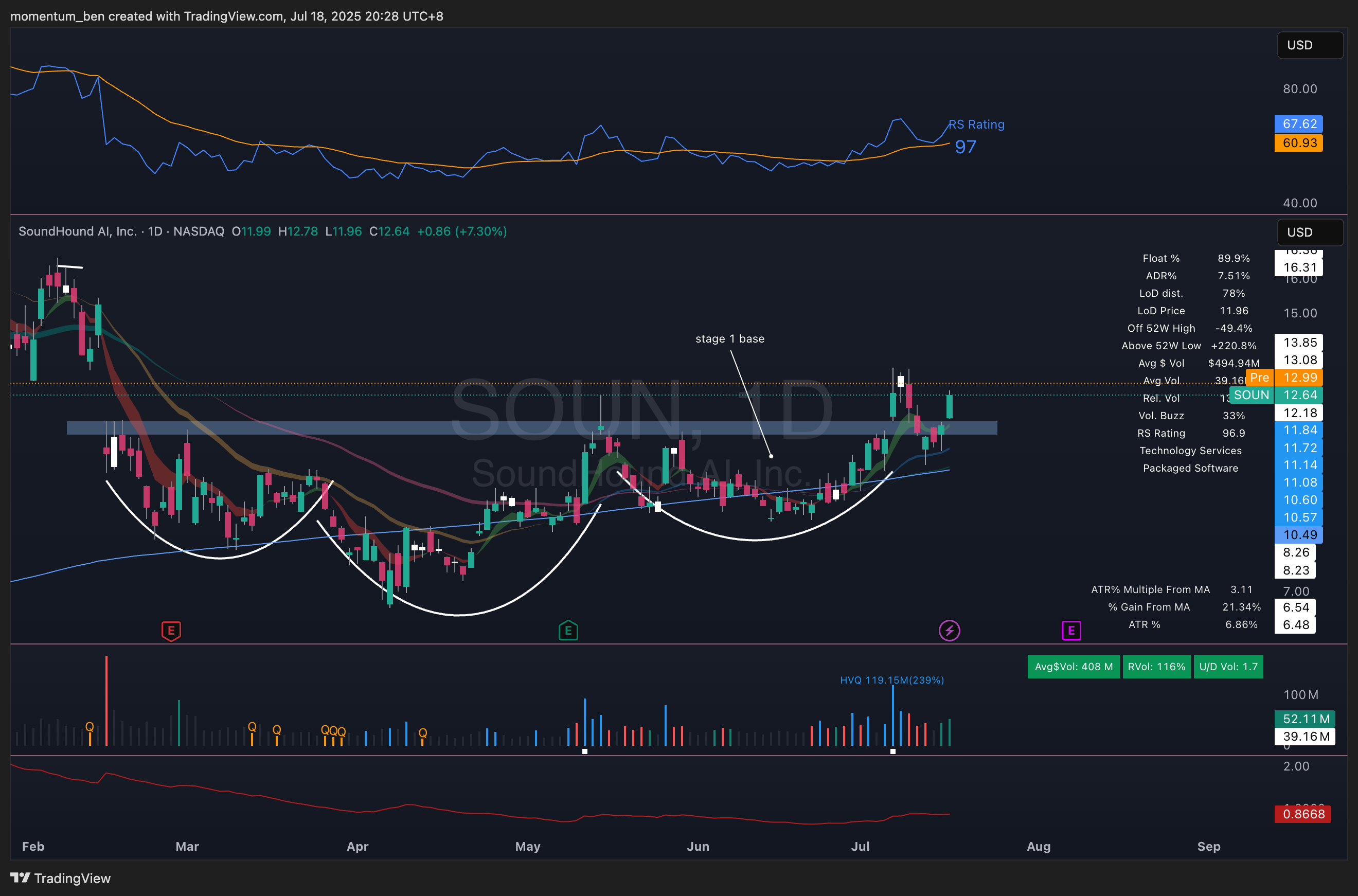This screenshot has height=896, width=1358.
Task: Click the first orange Q marker in February
Action: (x=89, y=727)
